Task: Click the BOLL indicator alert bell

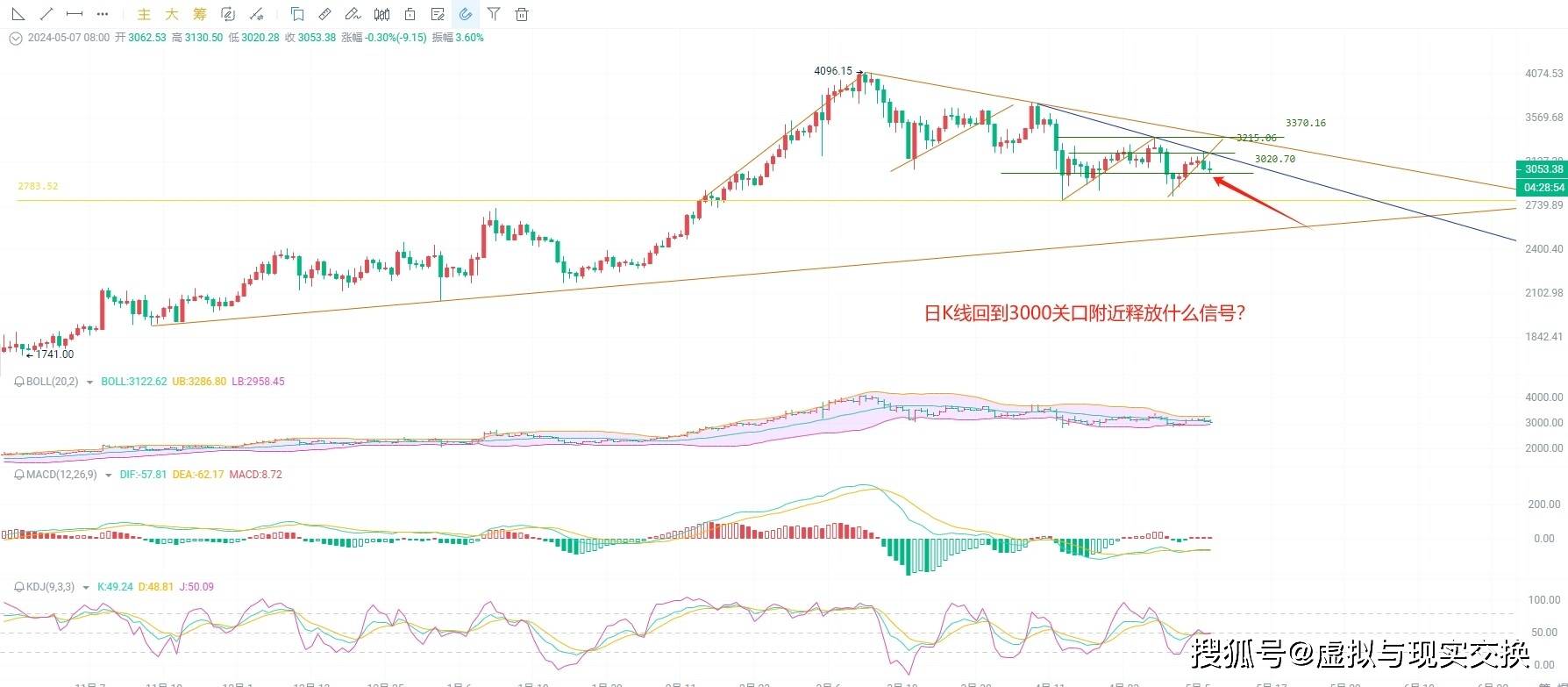Action: click(19, 382)
